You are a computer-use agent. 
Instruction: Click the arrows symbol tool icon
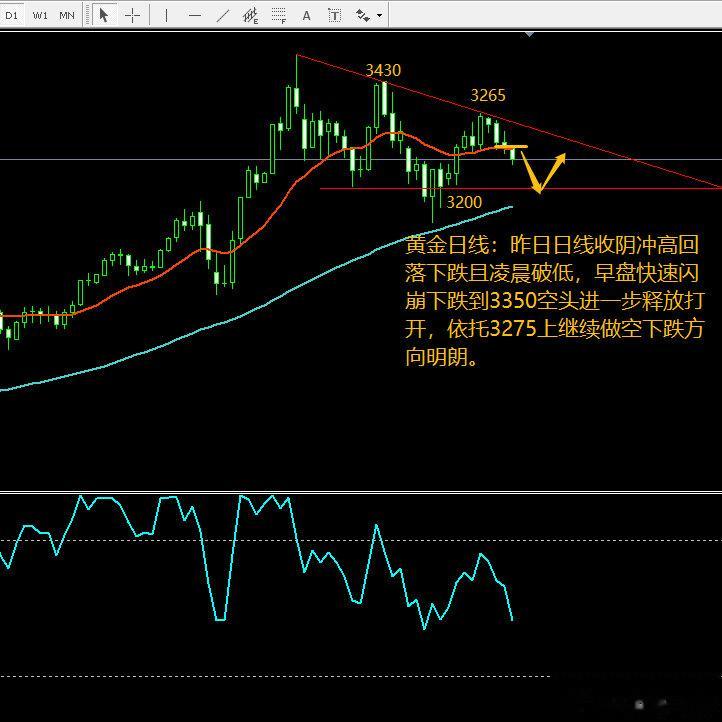coord(362,16)
